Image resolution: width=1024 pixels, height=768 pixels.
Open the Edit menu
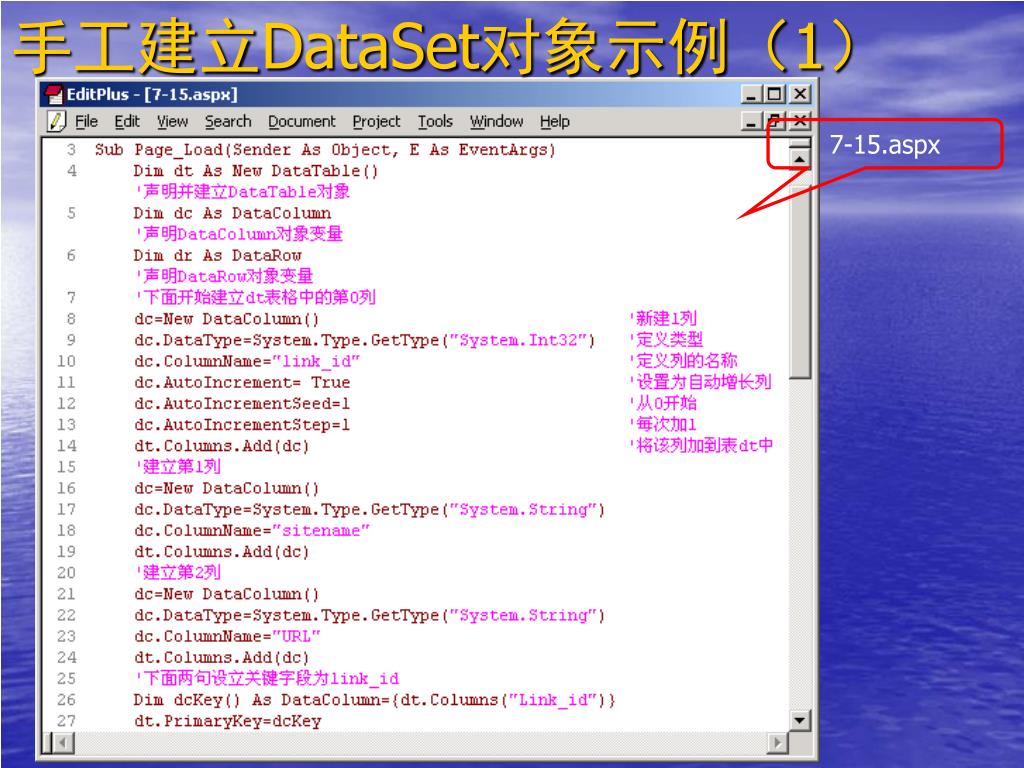click(127, 121)
